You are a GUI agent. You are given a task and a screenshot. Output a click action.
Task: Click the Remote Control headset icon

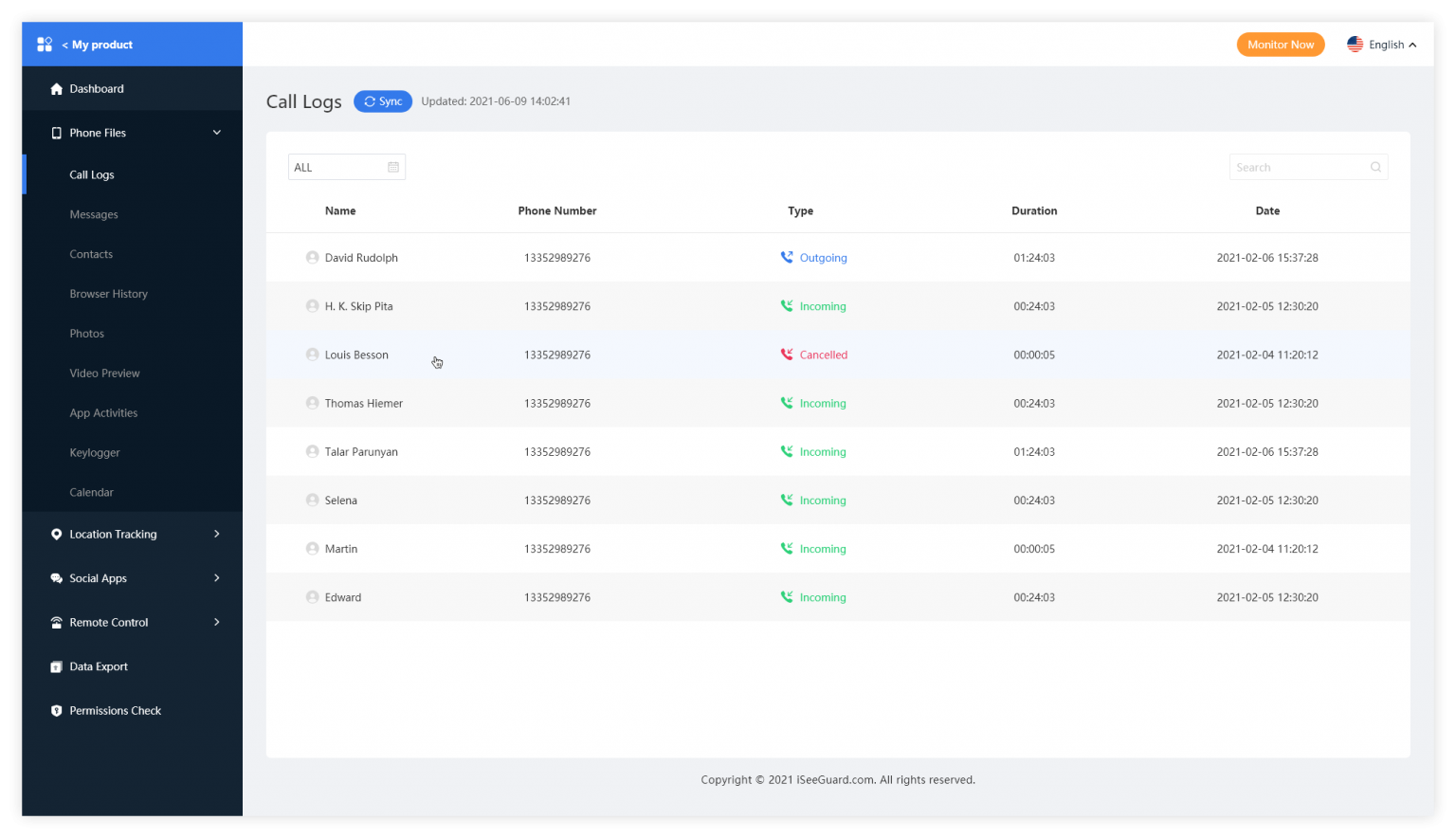pos(57,622)
